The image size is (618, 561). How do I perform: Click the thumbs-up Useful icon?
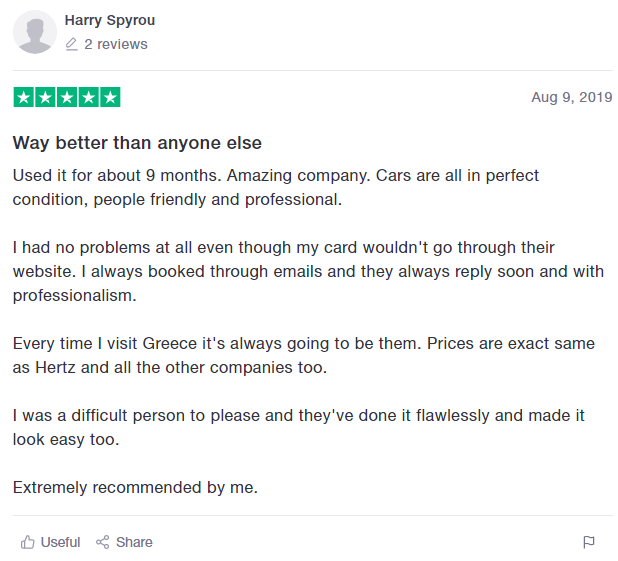point(28,542)
